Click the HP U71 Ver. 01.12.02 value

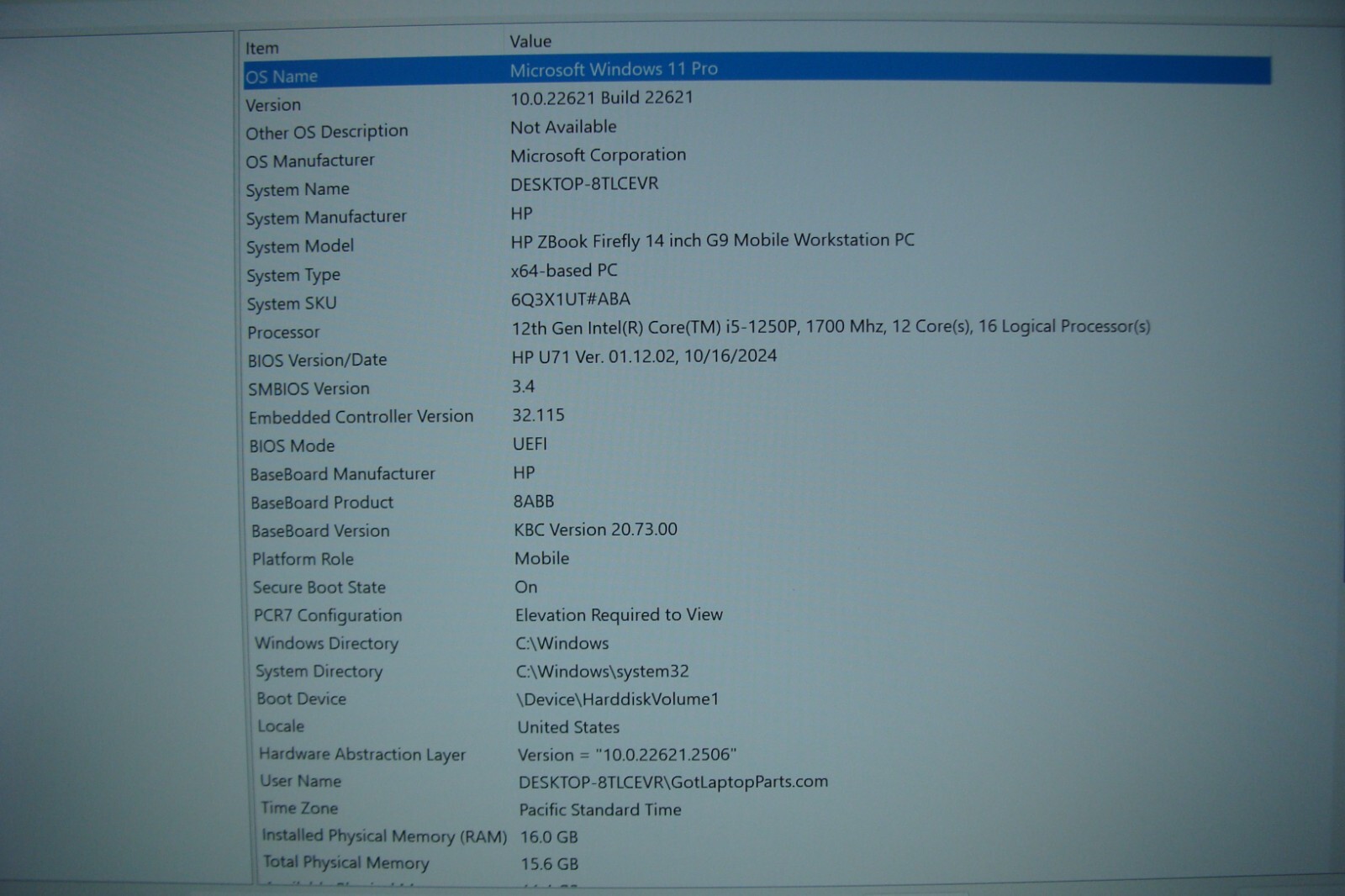(x=644, y=356)
